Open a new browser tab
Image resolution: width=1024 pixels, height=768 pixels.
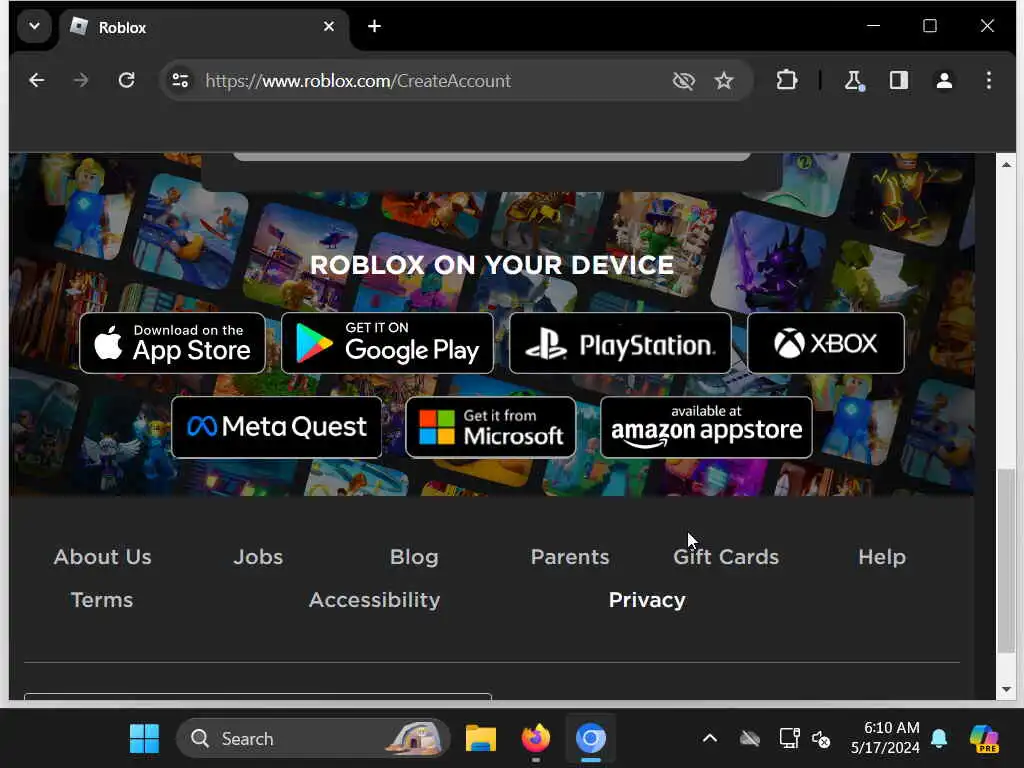pos(374,26)
